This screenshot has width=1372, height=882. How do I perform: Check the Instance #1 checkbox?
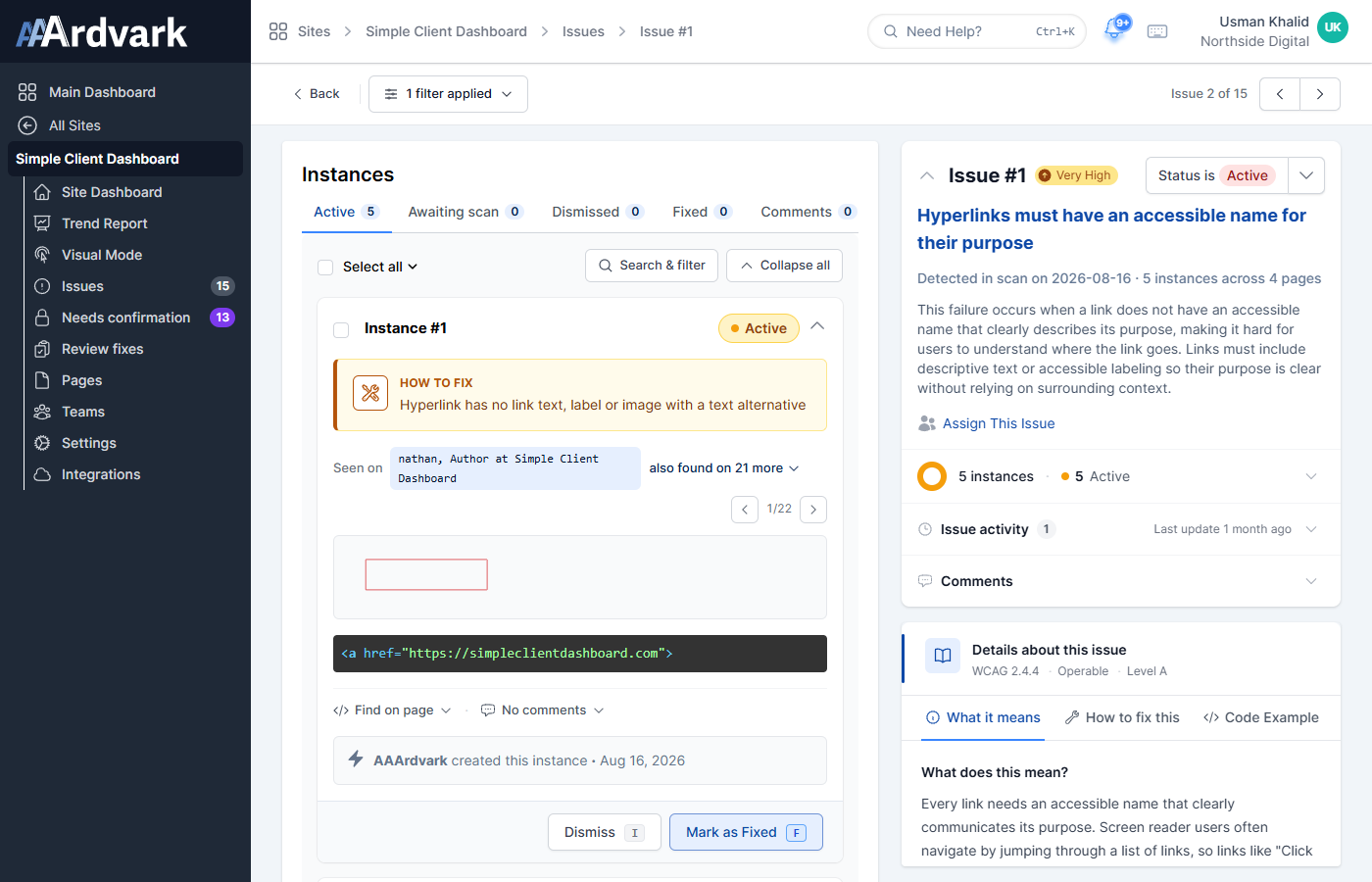(341, 330)
